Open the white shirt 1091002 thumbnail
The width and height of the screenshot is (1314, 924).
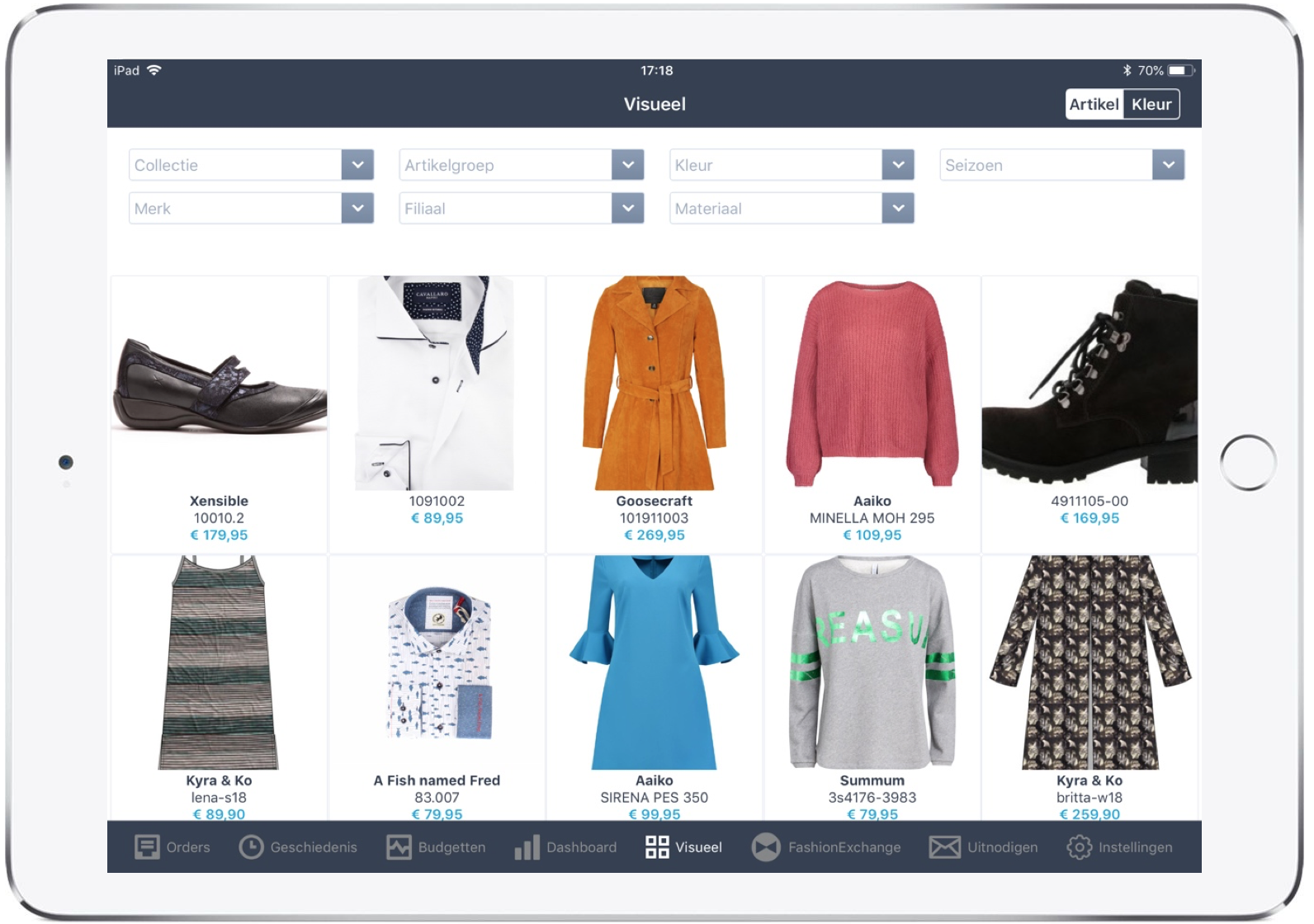coord(436,384)
